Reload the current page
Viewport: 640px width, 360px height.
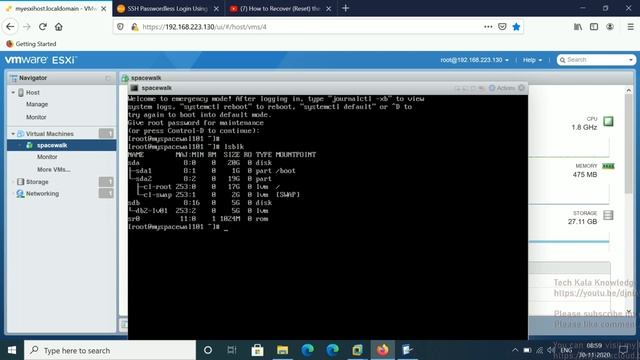pyautogui.click(x=42, y=27)
